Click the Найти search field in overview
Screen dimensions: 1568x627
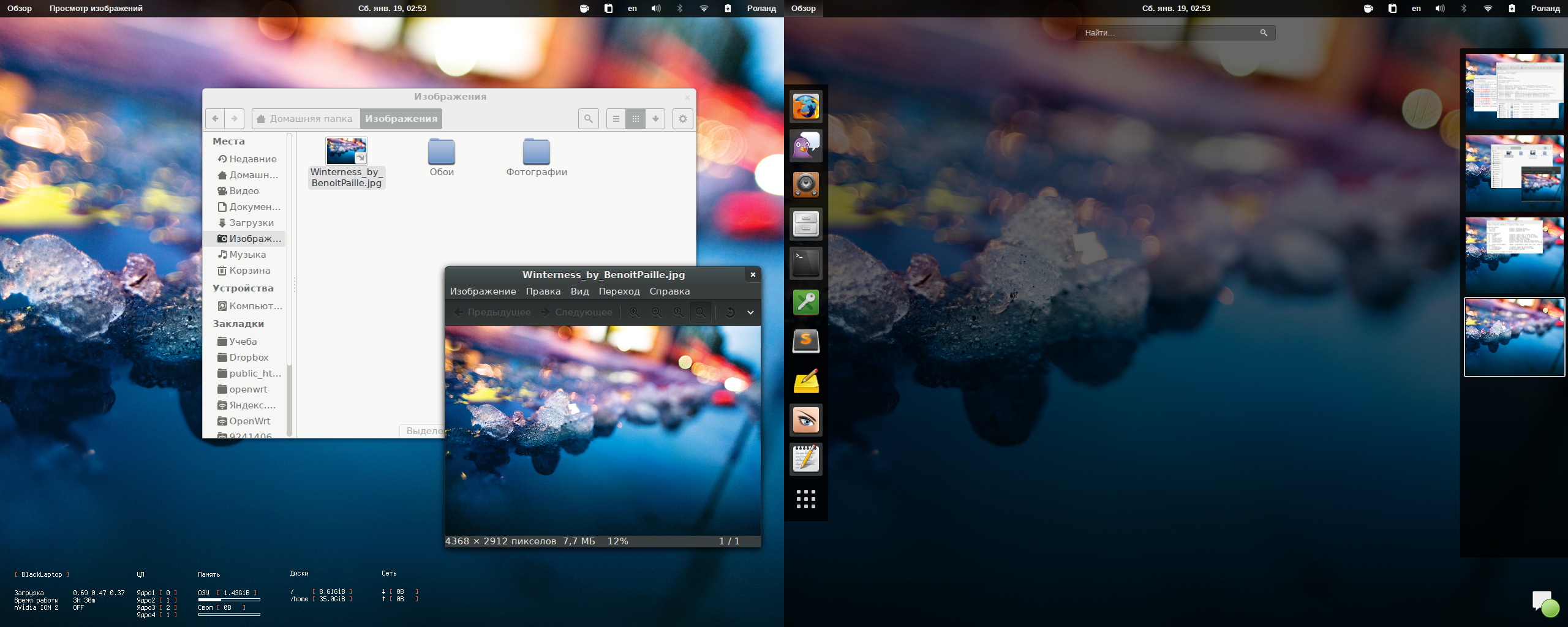[1176, 33]
